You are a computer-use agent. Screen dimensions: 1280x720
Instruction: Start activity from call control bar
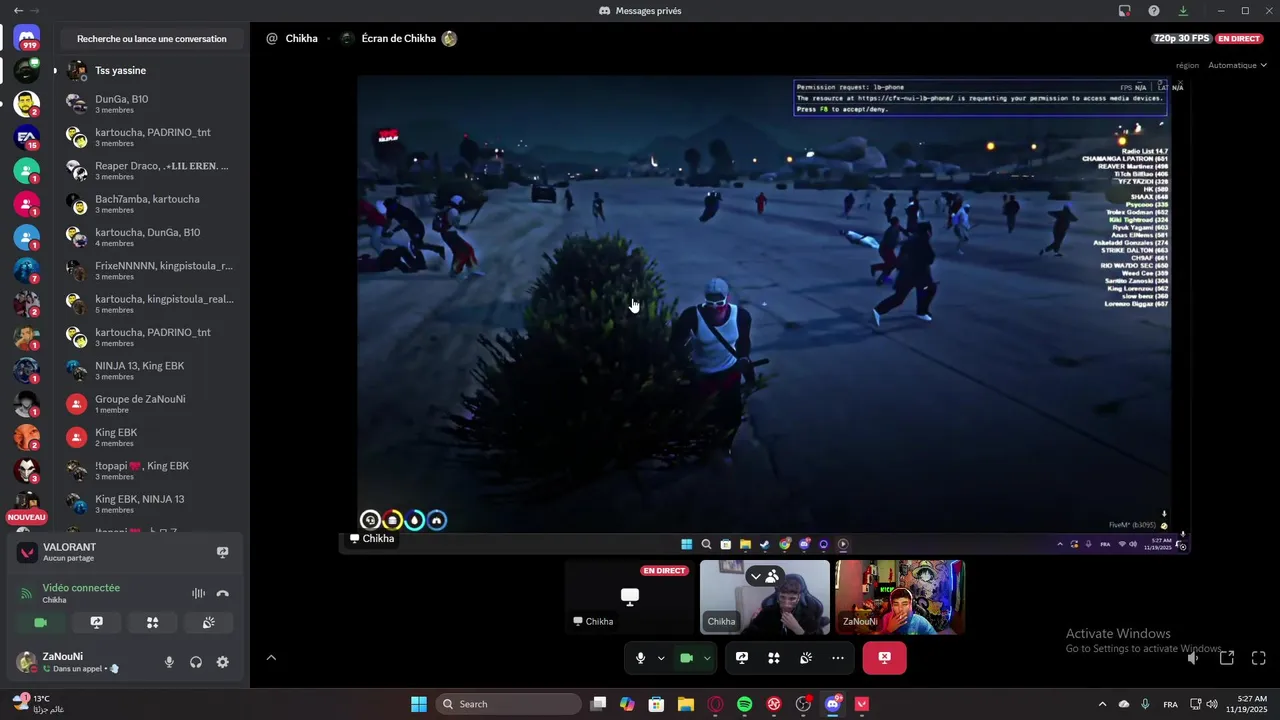[774, 658]
